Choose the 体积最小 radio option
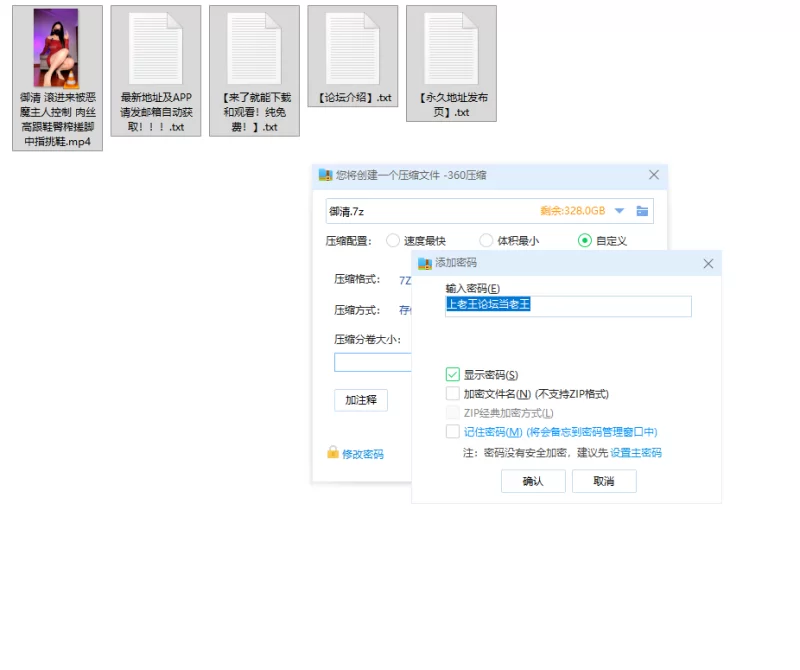 486,240
